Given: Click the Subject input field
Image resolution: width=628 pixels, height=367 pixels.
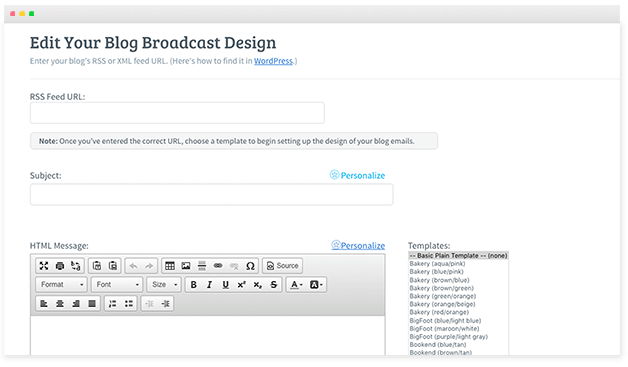Looking at the screenshot, I should click(211, 195).
